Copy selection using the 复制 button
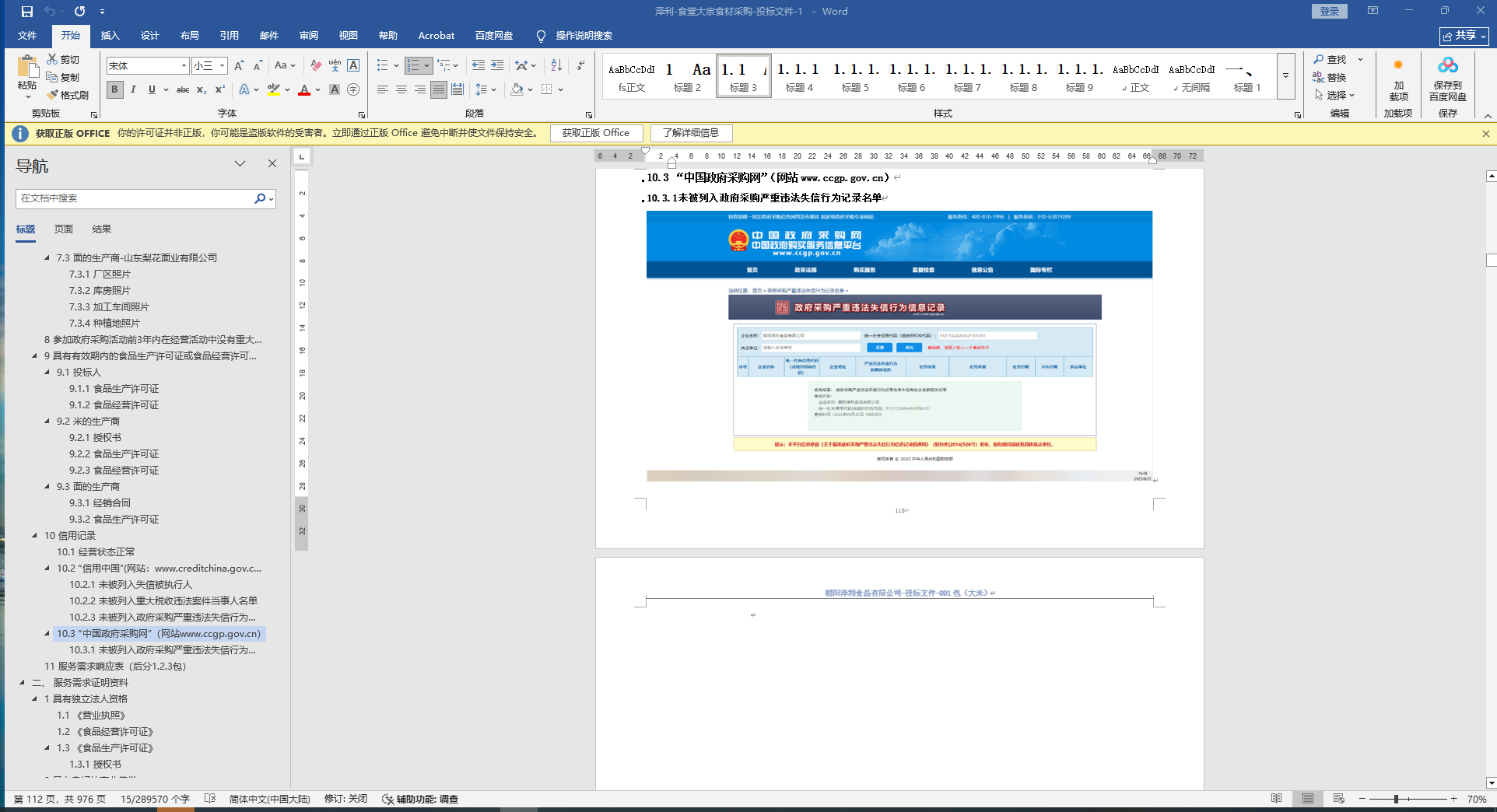1497x812 pixels. 63,77
